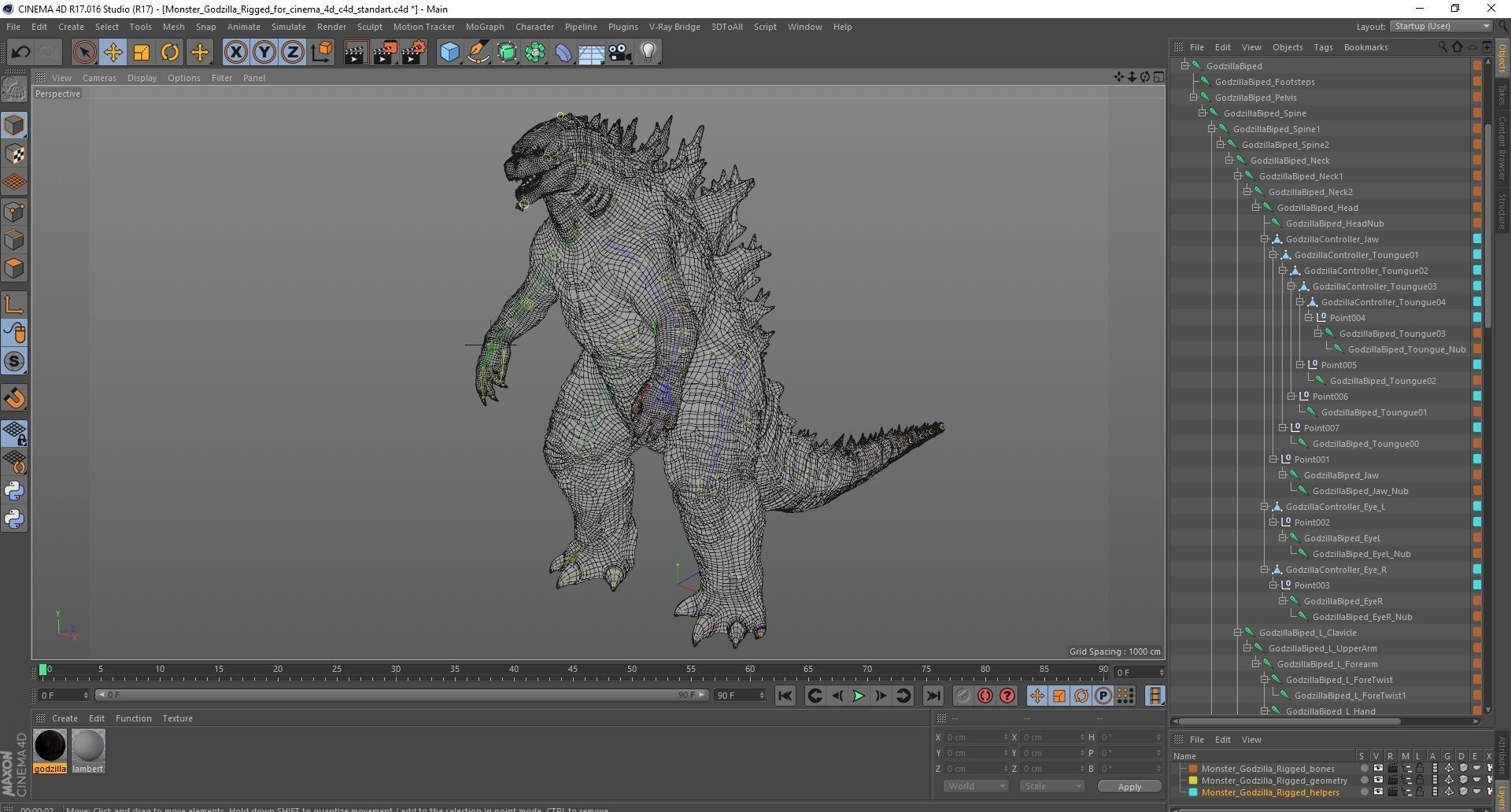Click the Apply button in coordinates

coord(1129,786)
